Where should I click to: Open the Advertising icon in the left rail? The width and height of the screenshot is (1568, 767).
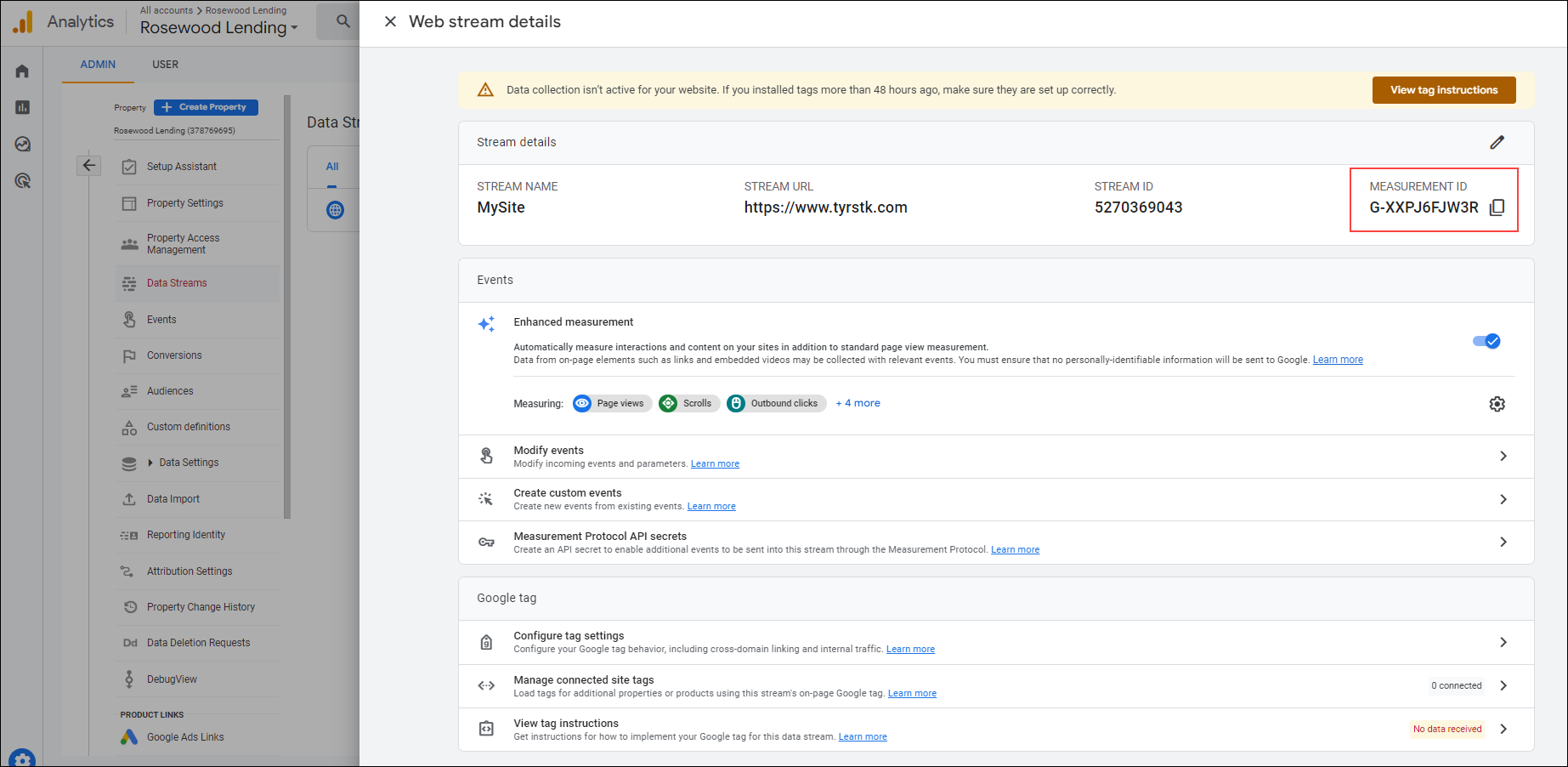click(22, 180)
